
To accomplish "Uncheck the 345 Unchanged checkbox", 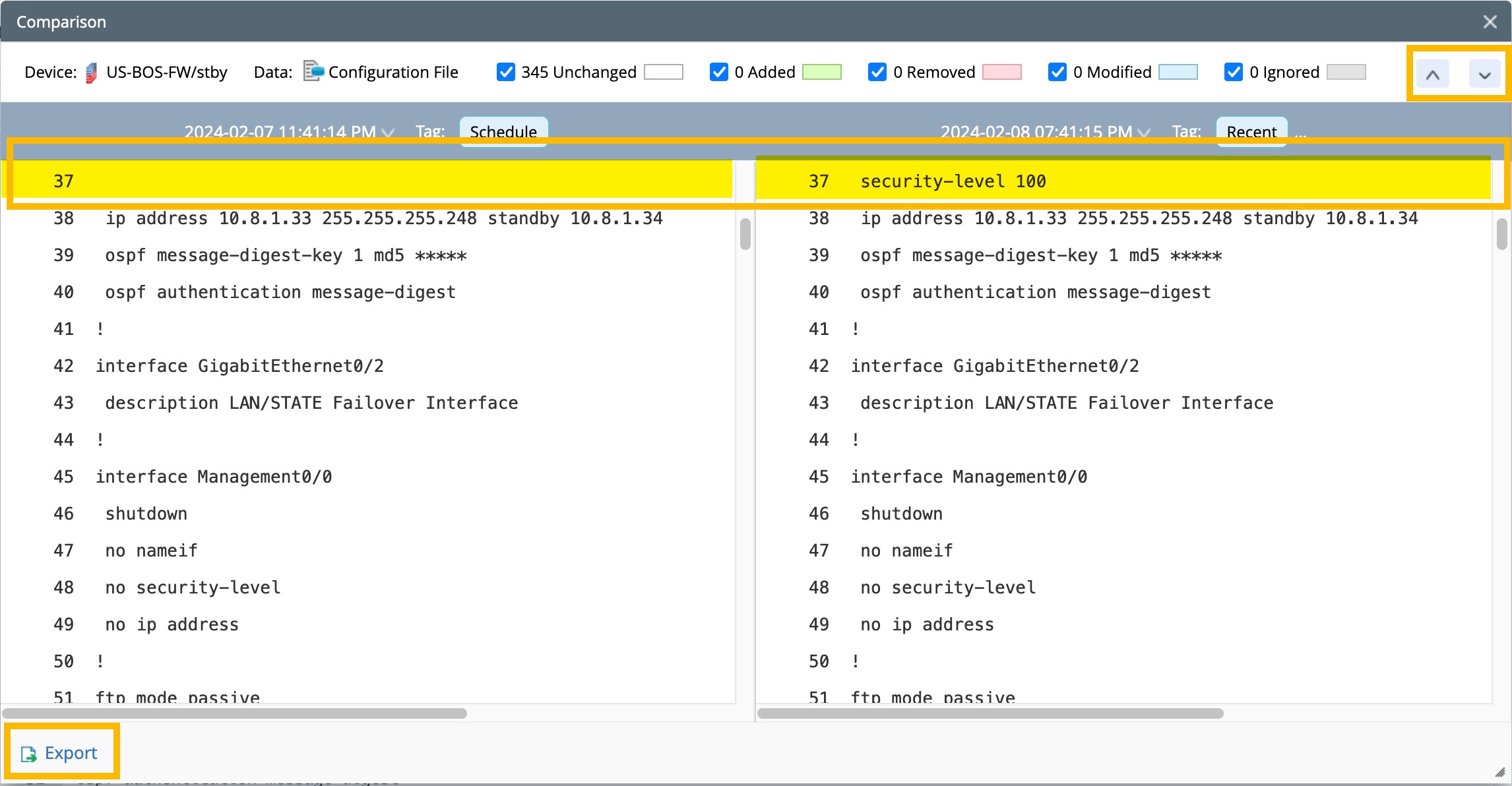I will coord(506,72).
